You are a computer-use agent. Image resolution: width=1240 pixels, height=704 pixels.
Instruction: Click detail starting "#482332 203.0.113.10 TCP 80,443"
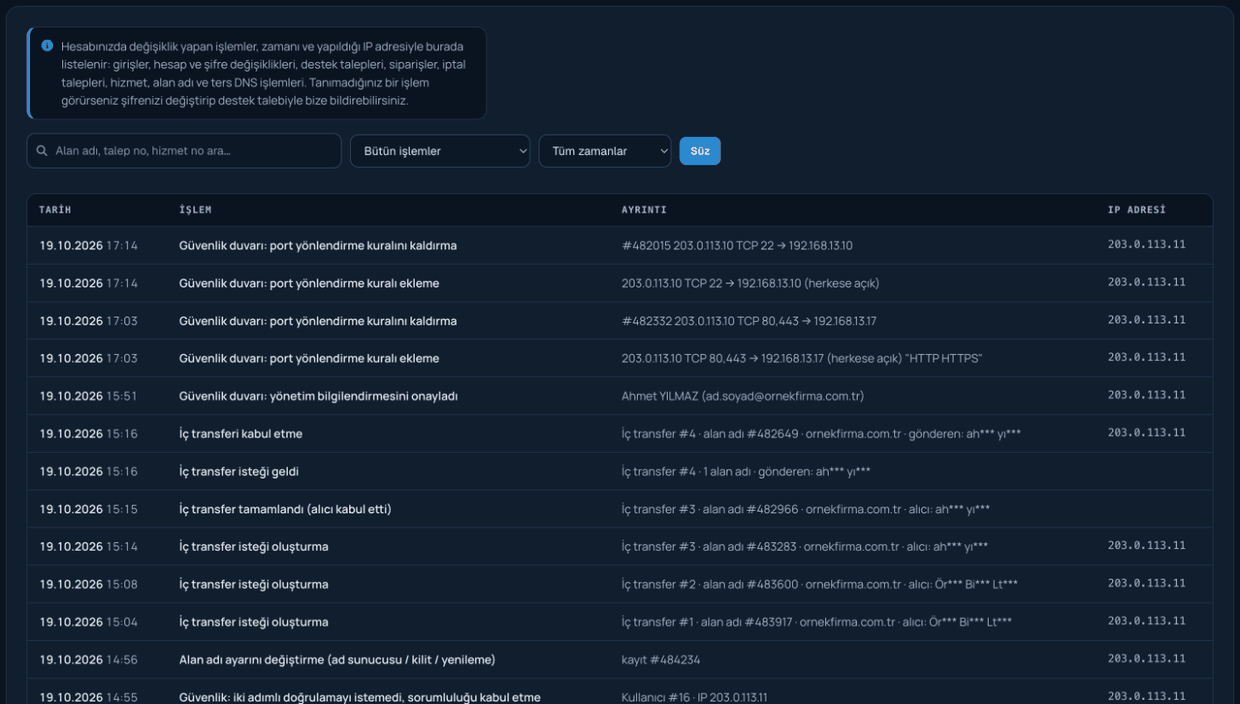pyautogui.click(x=749, y=321)
